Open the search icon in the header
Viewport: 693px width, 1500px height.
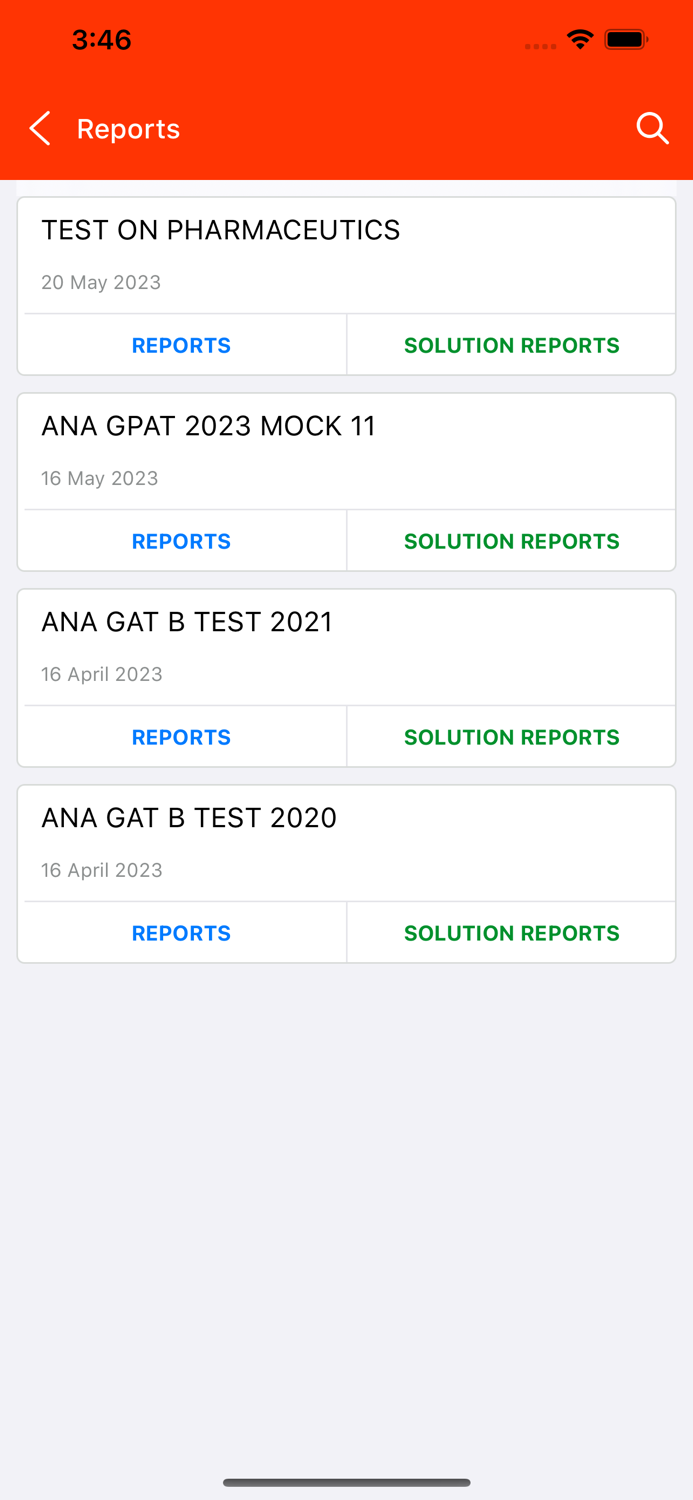[652, 128]
